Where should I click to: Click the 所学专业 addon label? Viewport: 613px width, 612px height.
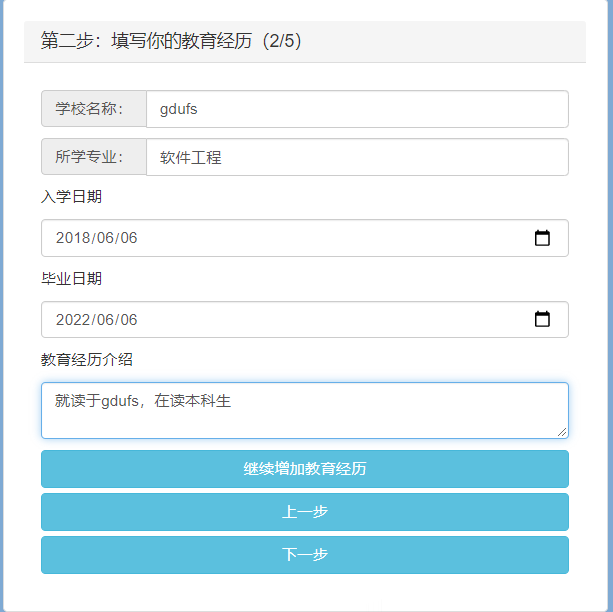[x=94, y=157]
